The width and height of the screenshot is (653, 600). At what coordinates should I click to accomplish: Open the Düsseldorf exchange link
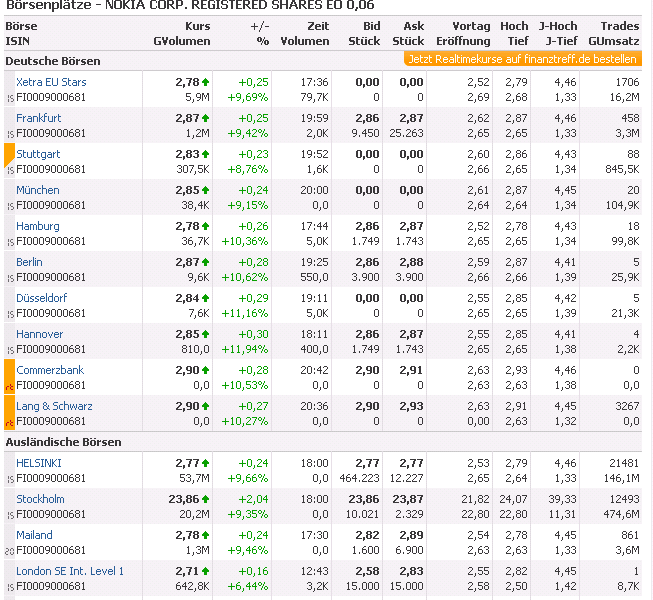tap(41, 298)
